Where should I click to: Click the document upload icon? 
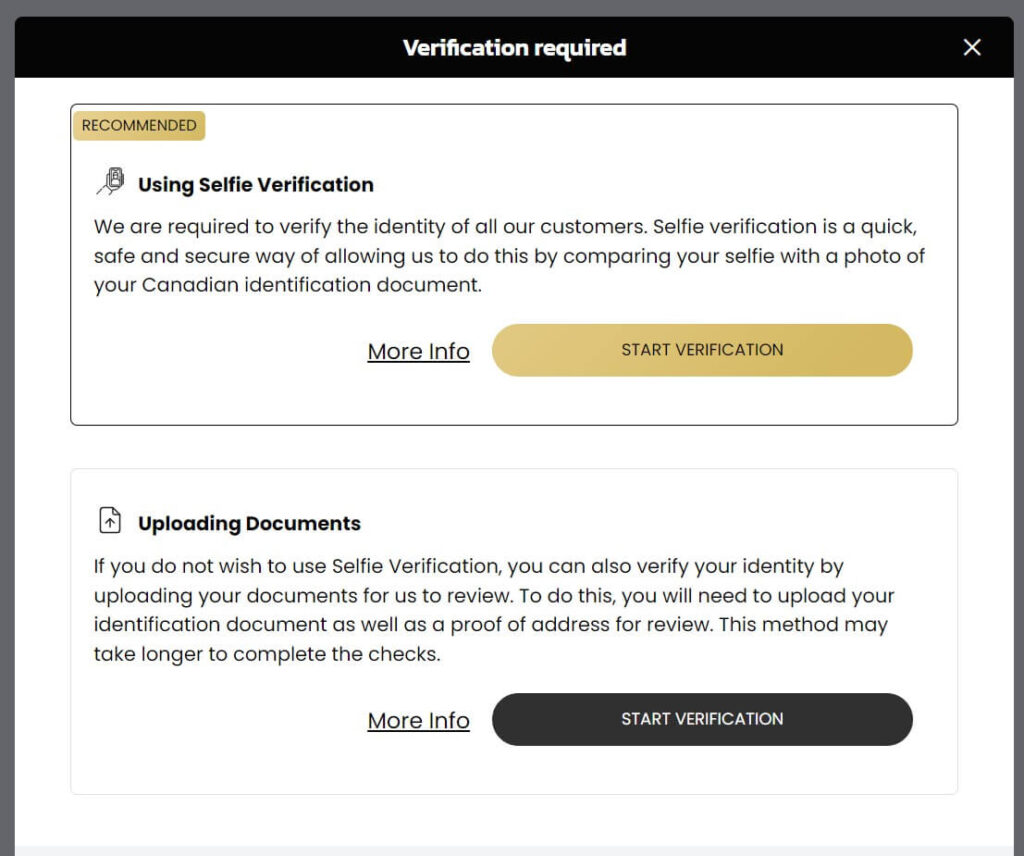coord(110,521)
